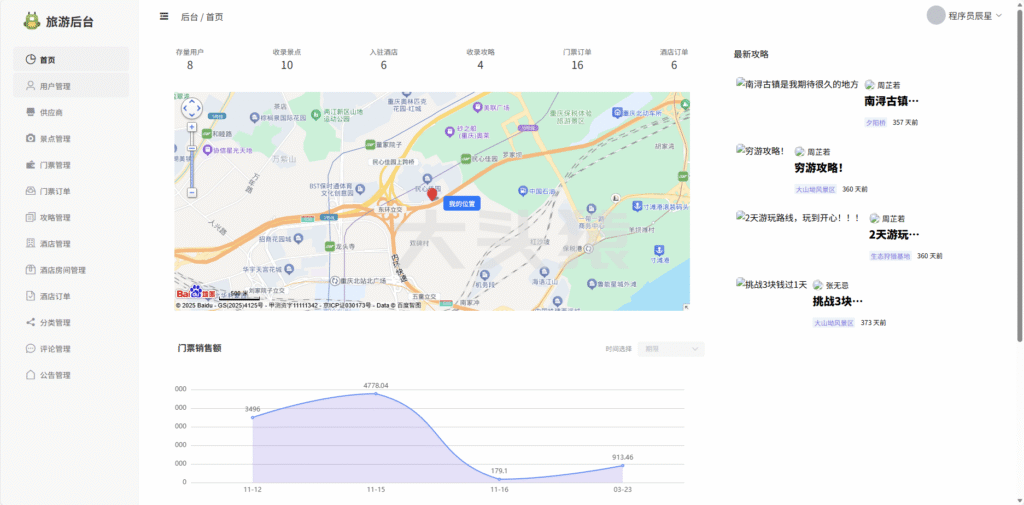This screenshot has width=1024, height=505.
Task: Click the 门票订单 count 16
Action: click(x=577, y=65)
